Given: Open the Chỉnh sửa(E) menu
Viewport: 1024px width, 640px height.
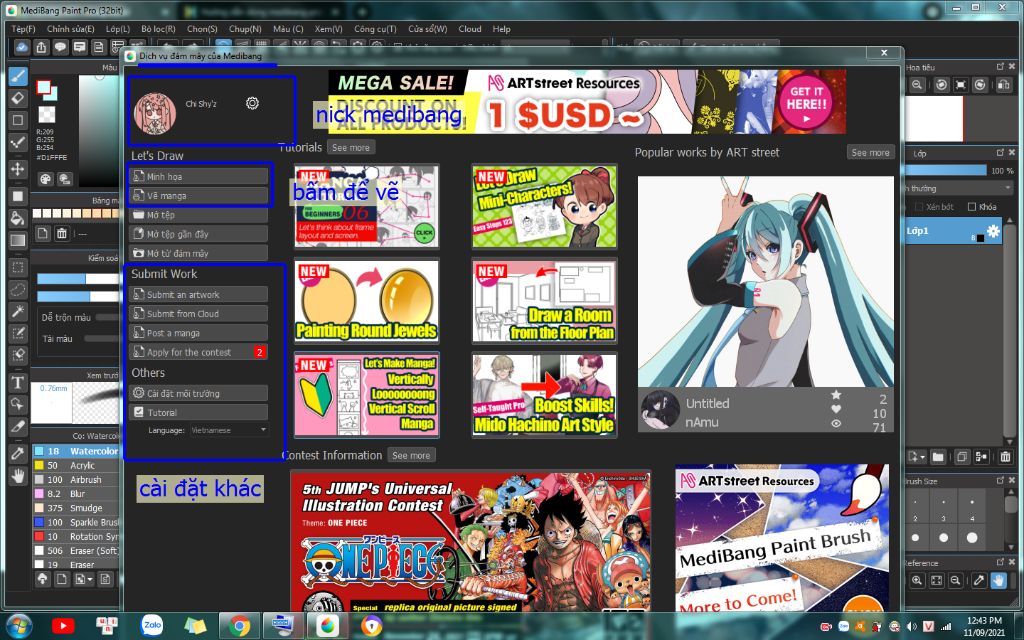Looking at the screenshot, I should pyautogui.click(x=71, y=29).
